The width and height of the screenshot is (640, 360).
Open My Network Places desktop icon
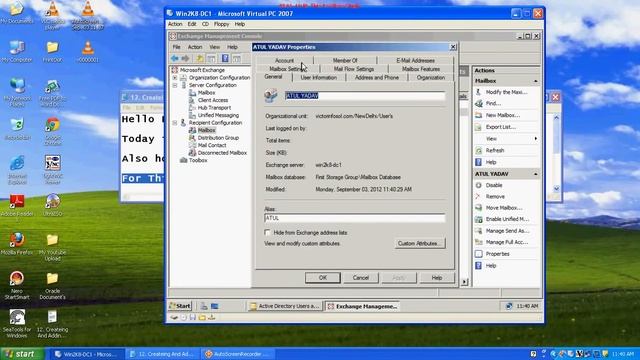17,92
